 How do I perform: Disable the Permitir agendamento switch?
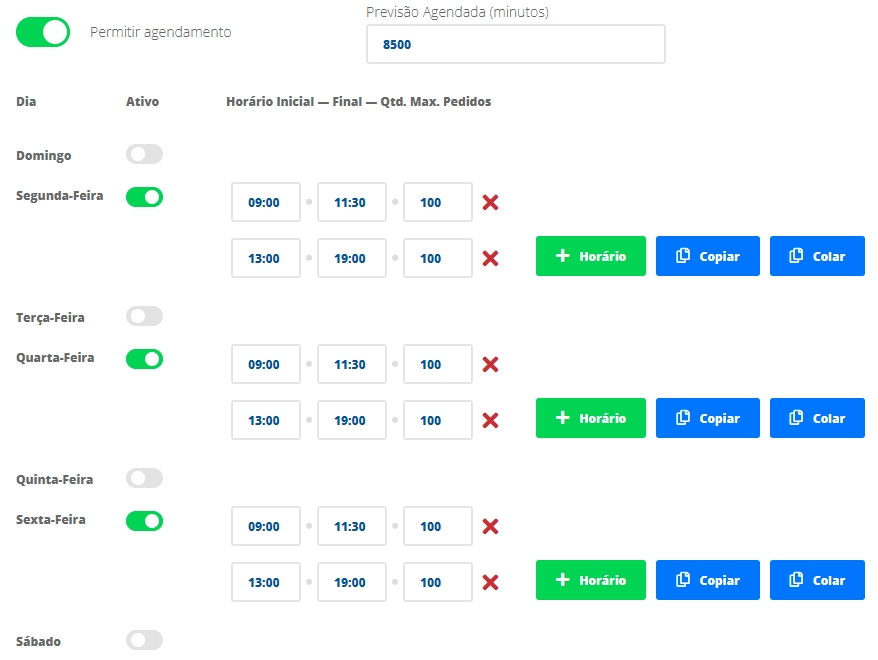point(43,32)
